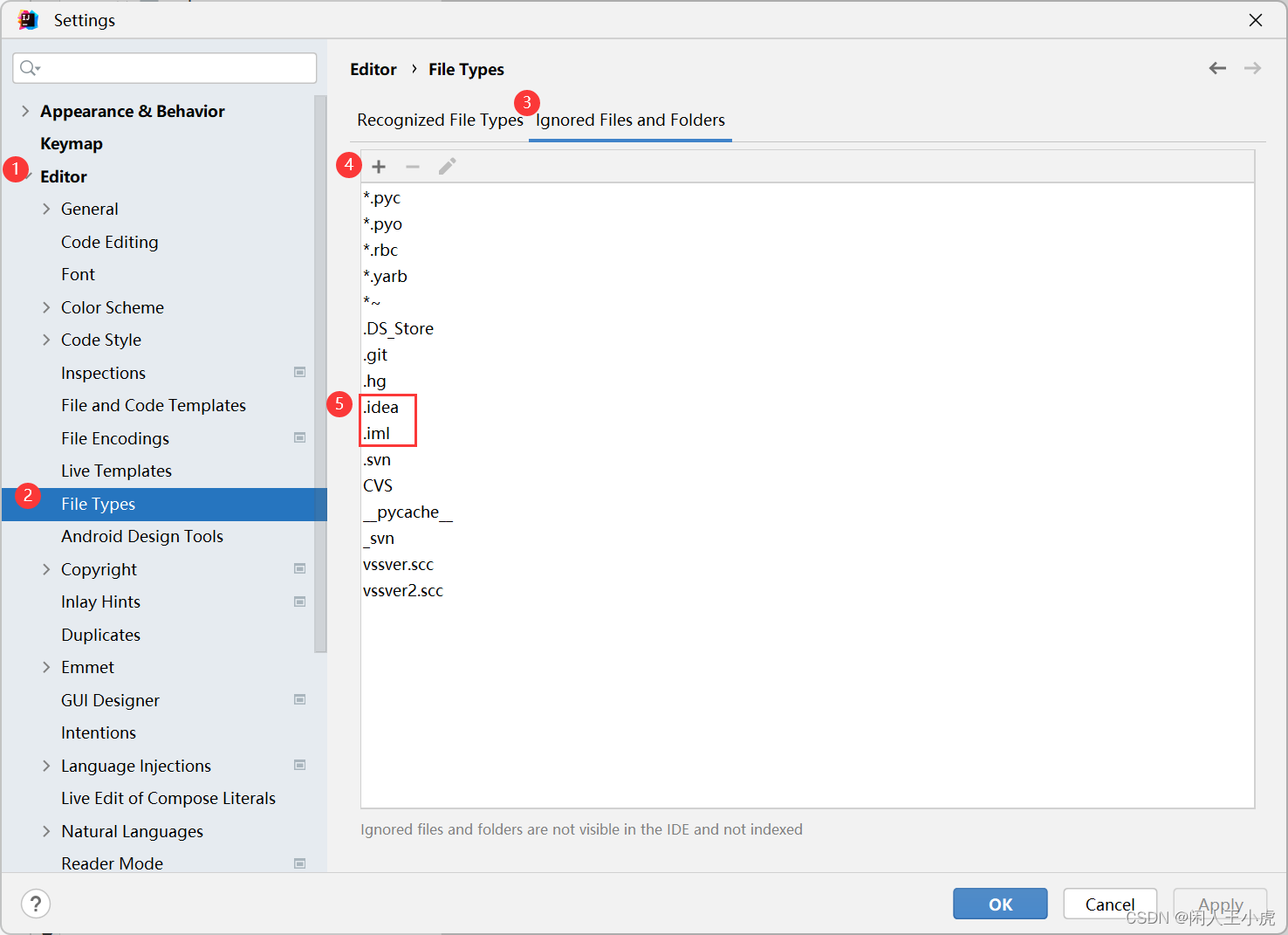The width and height of the screenshot is (1288, 935).
Task: Expand the General node
Action: point(46,209)
